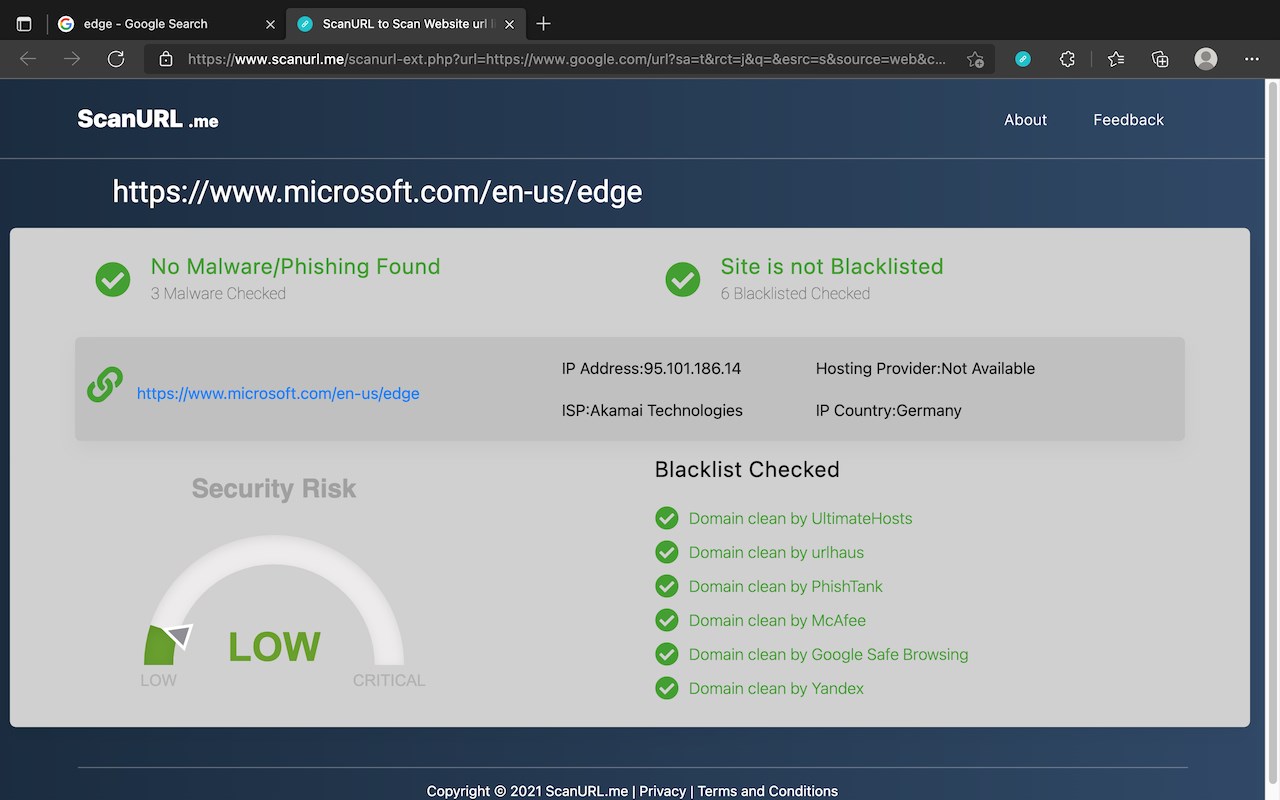
Task: Open browser Settings and more menu
Action: pos(1252,59)
